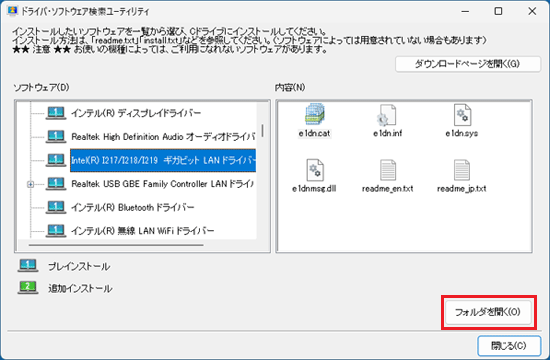550x360 pixels.
Task: Click laptop icon beside インテル(R) 無線 LAN WiFi
Action: (x=56, y=231)
